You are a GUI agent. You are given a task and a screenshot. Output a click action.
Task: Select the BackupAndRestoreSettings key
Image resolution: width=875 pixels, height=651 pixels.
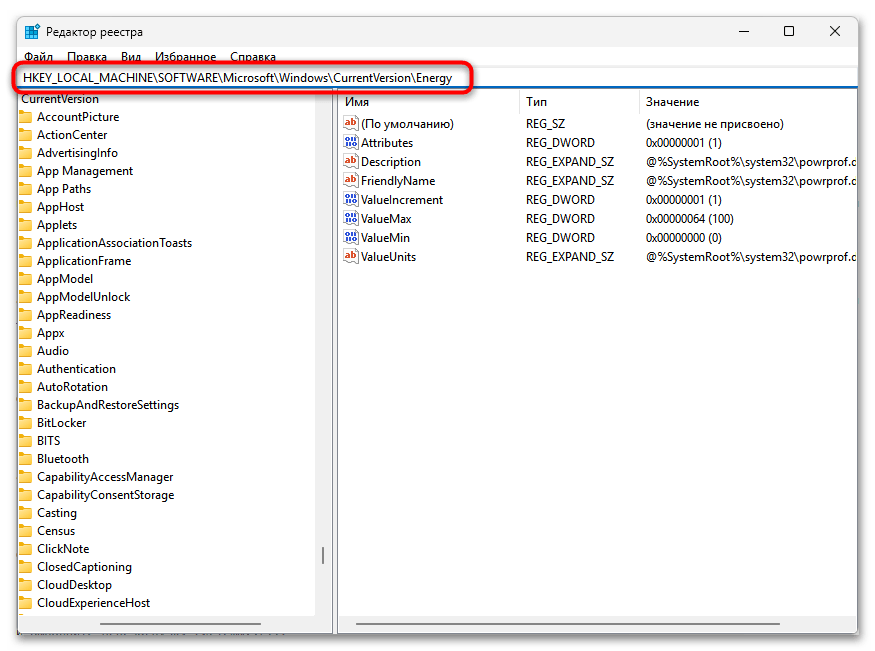(108, 405)
